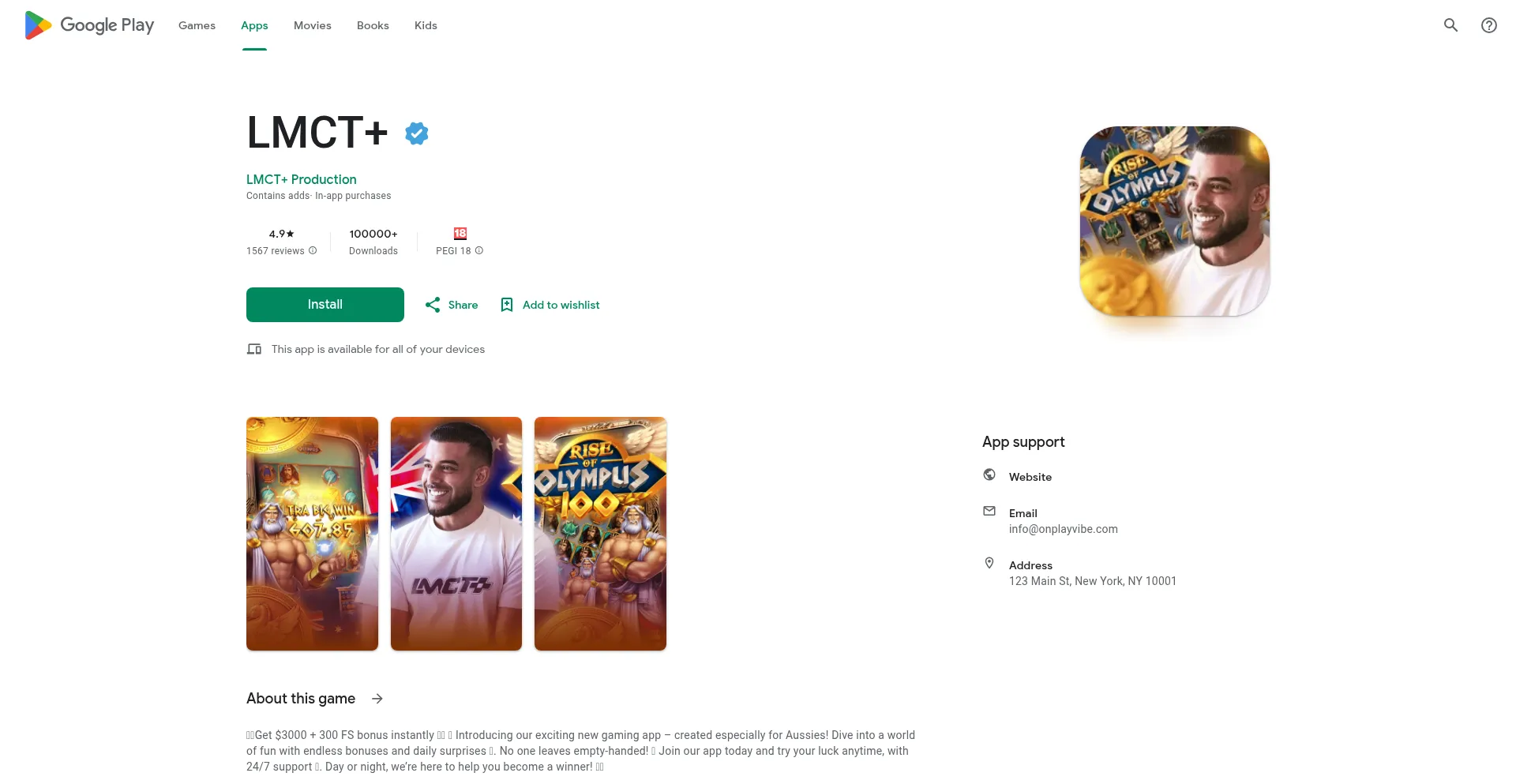Click the PEGI 18 rating badge

[x=460, y=234]
